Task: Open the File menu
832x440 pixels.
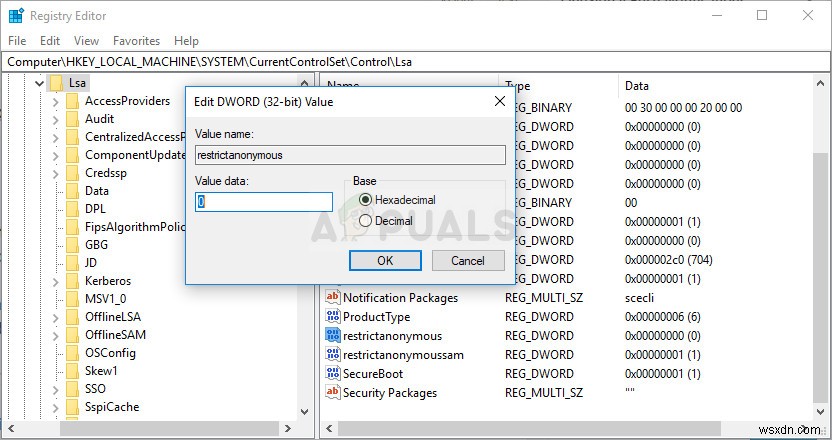Action: point(17,41)
